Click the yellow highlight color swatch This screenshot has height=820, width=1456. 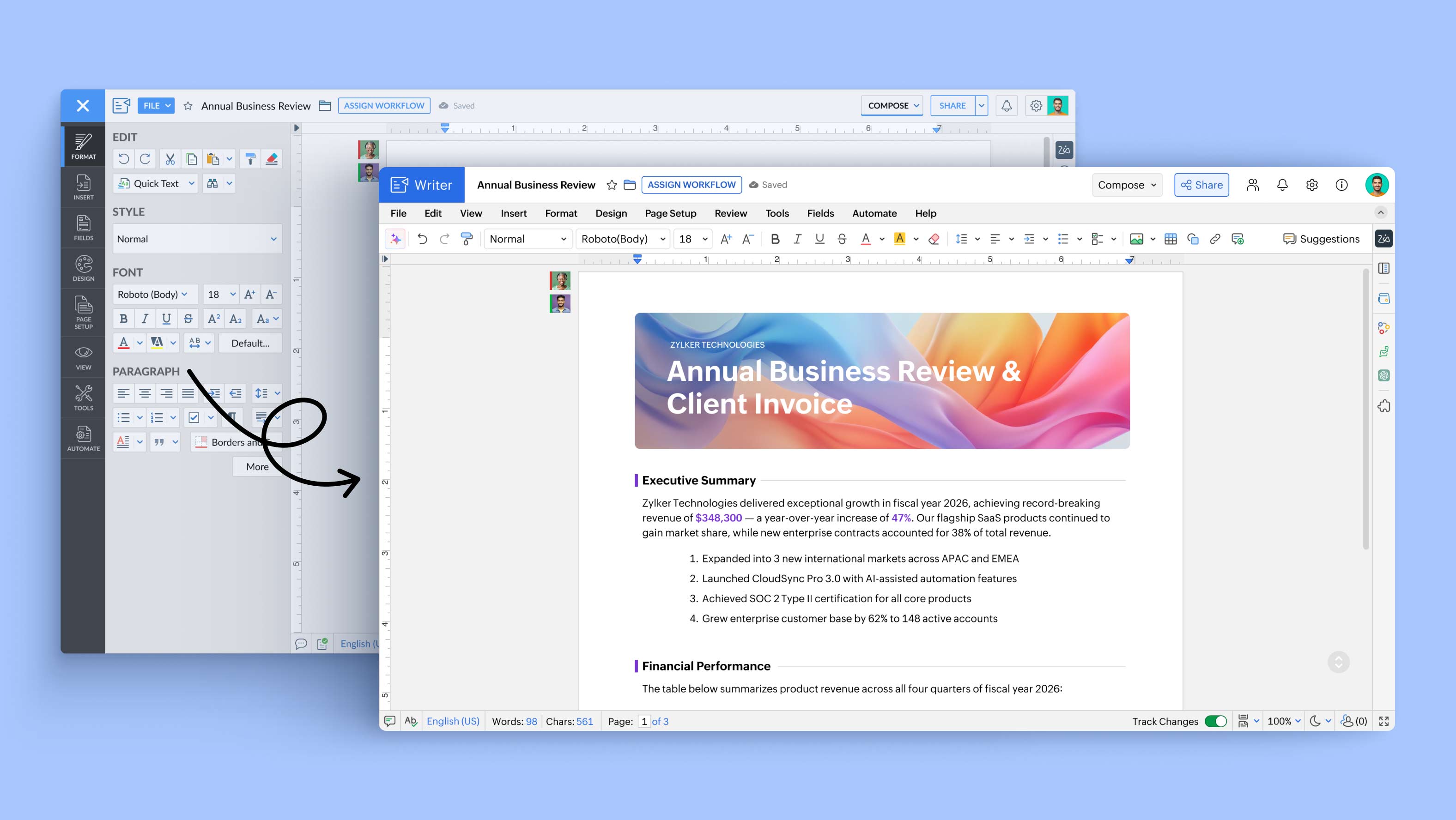point(899,239)
